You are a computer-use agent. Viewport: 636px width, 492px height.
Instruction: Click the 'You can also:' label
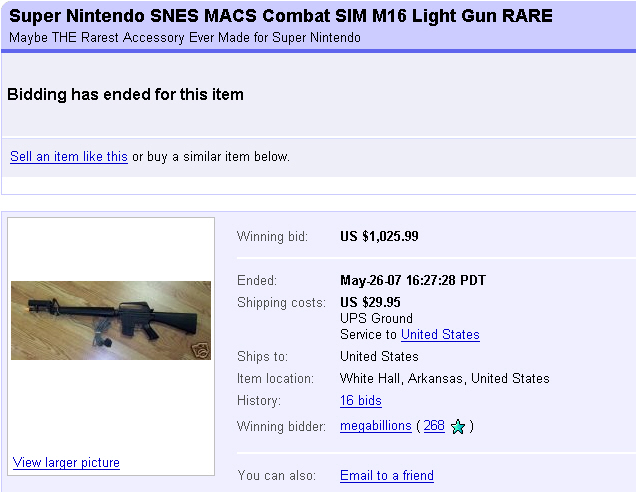[276, 475]
